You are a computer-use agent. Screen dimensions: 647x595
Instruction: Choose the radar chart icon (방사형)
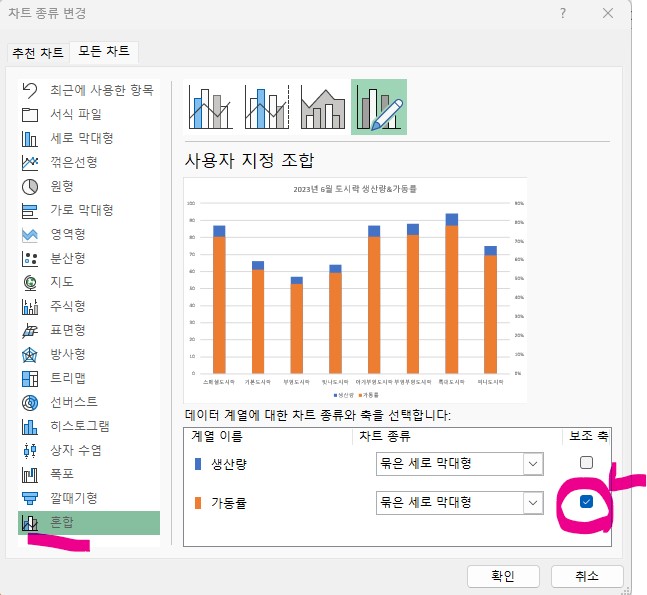[30, 354]
